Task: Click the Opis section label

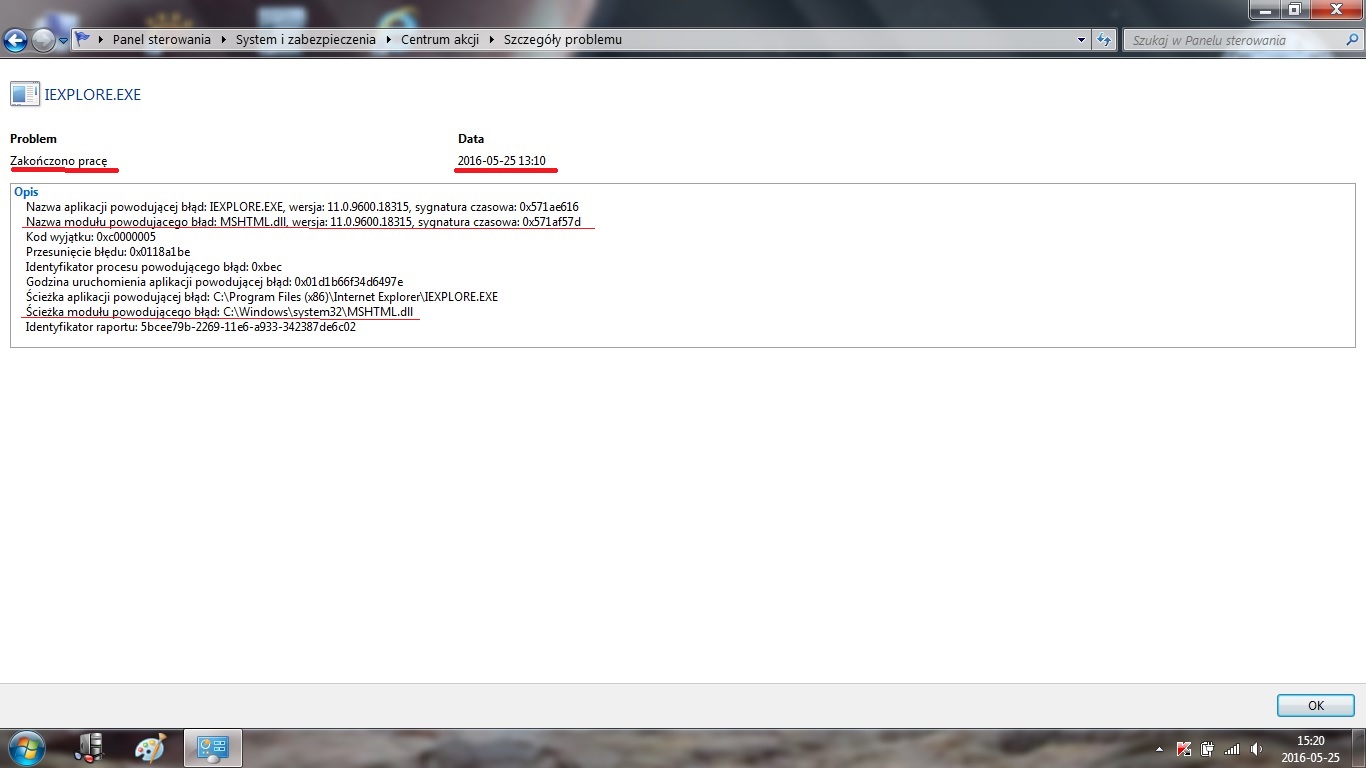Action: (26, 191)
